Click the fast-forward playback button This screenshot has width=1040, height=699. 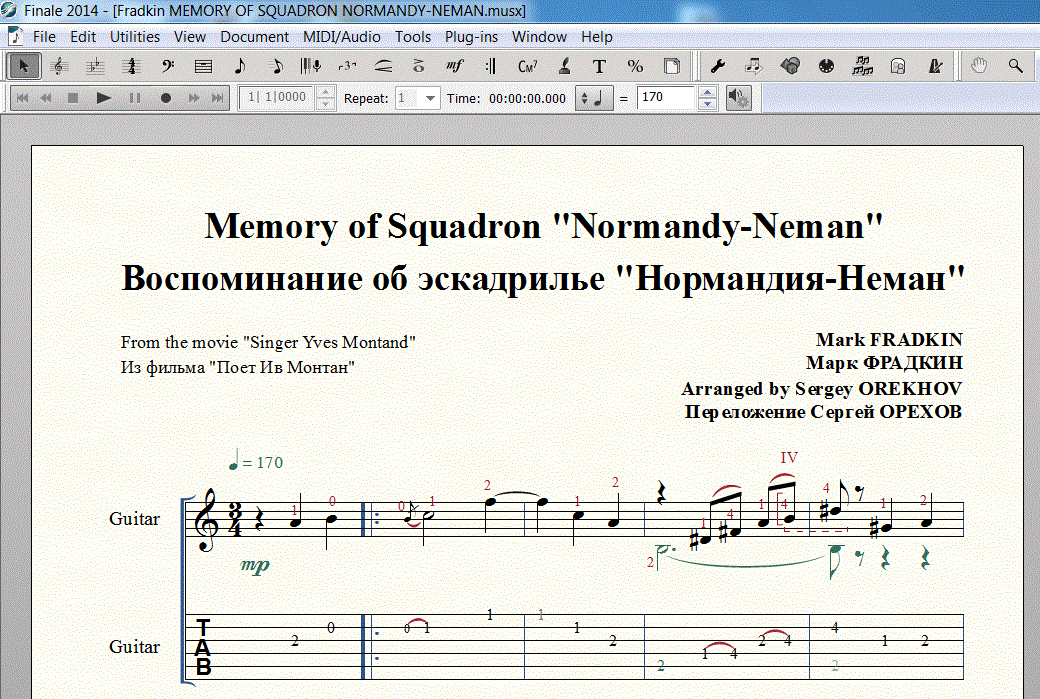(194, 98)
